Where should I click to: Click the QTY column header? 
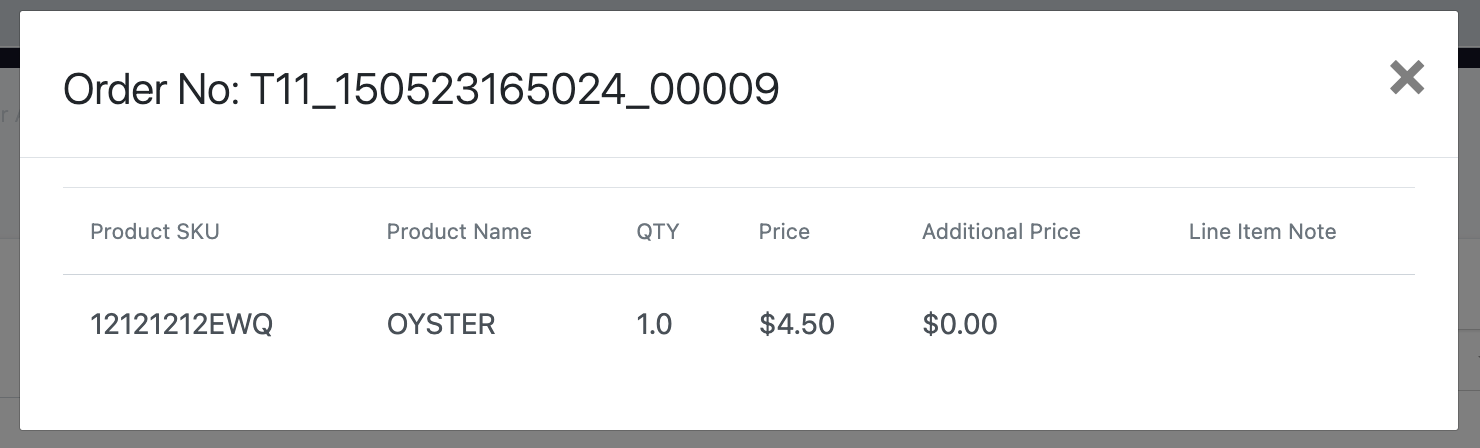(x=657, y=232)
